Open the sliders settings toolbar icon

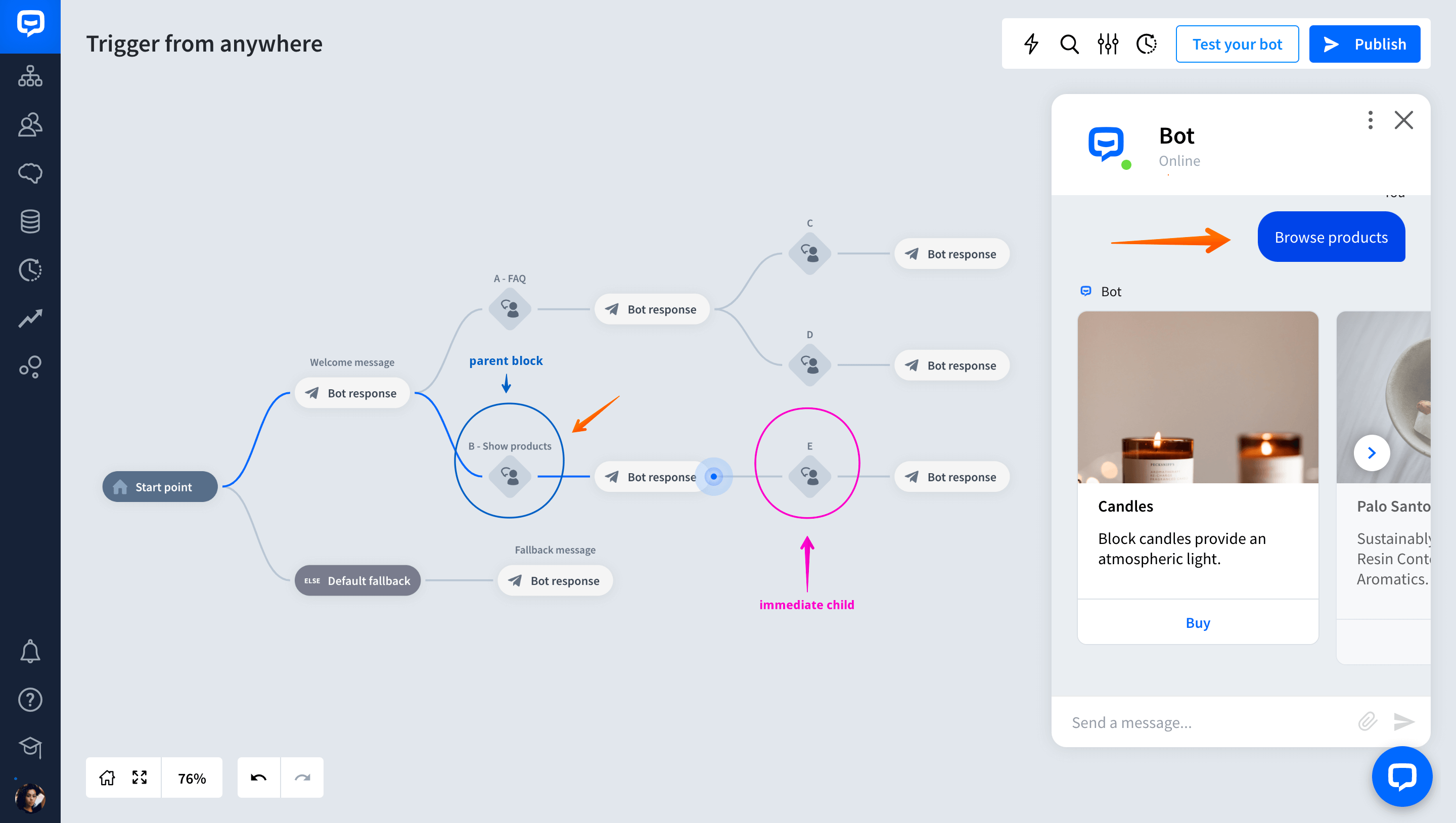click(1108, 43)
